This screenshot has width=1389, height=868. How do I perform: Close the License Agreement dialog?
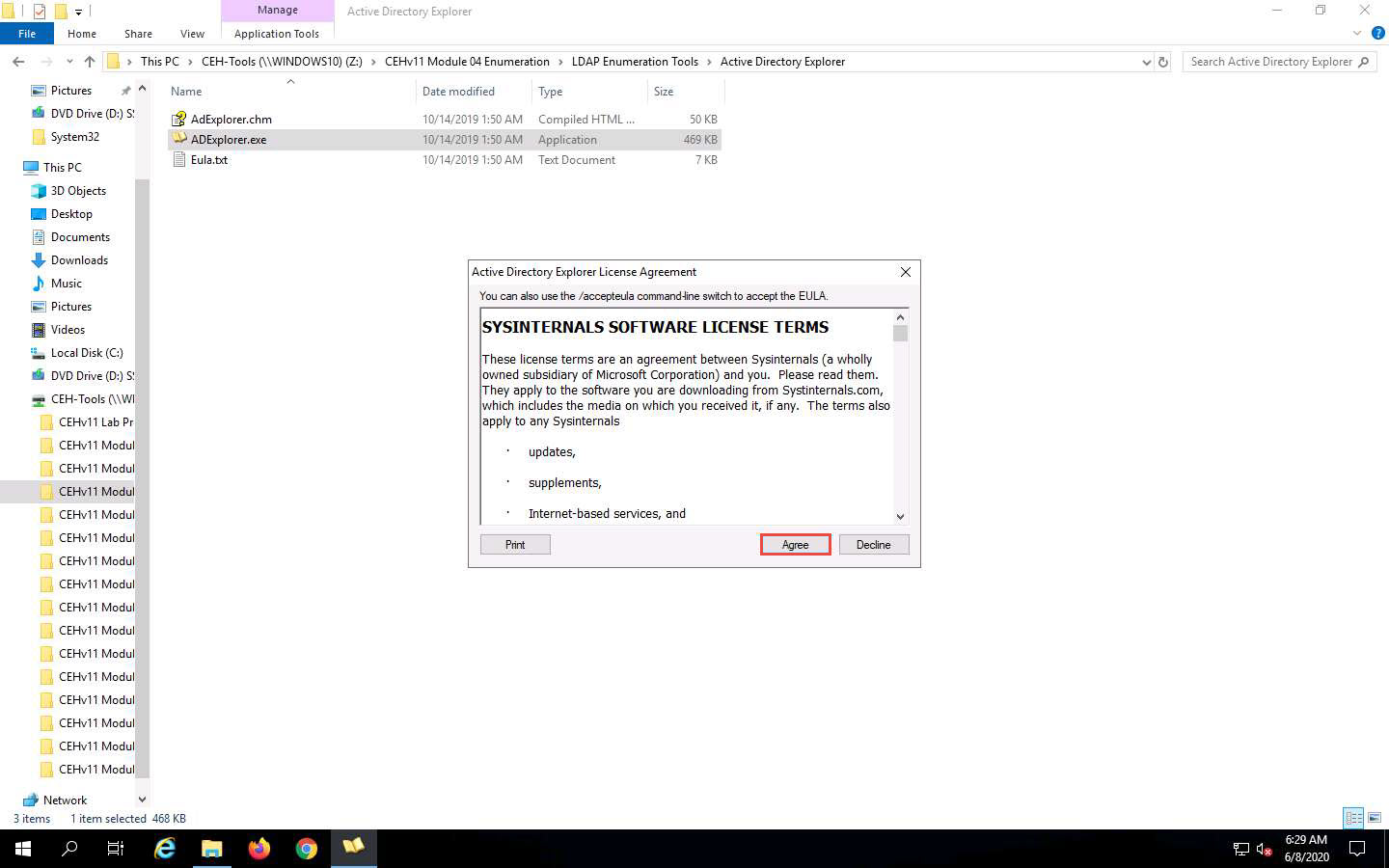pyautogui.click(x=905, y=272)
